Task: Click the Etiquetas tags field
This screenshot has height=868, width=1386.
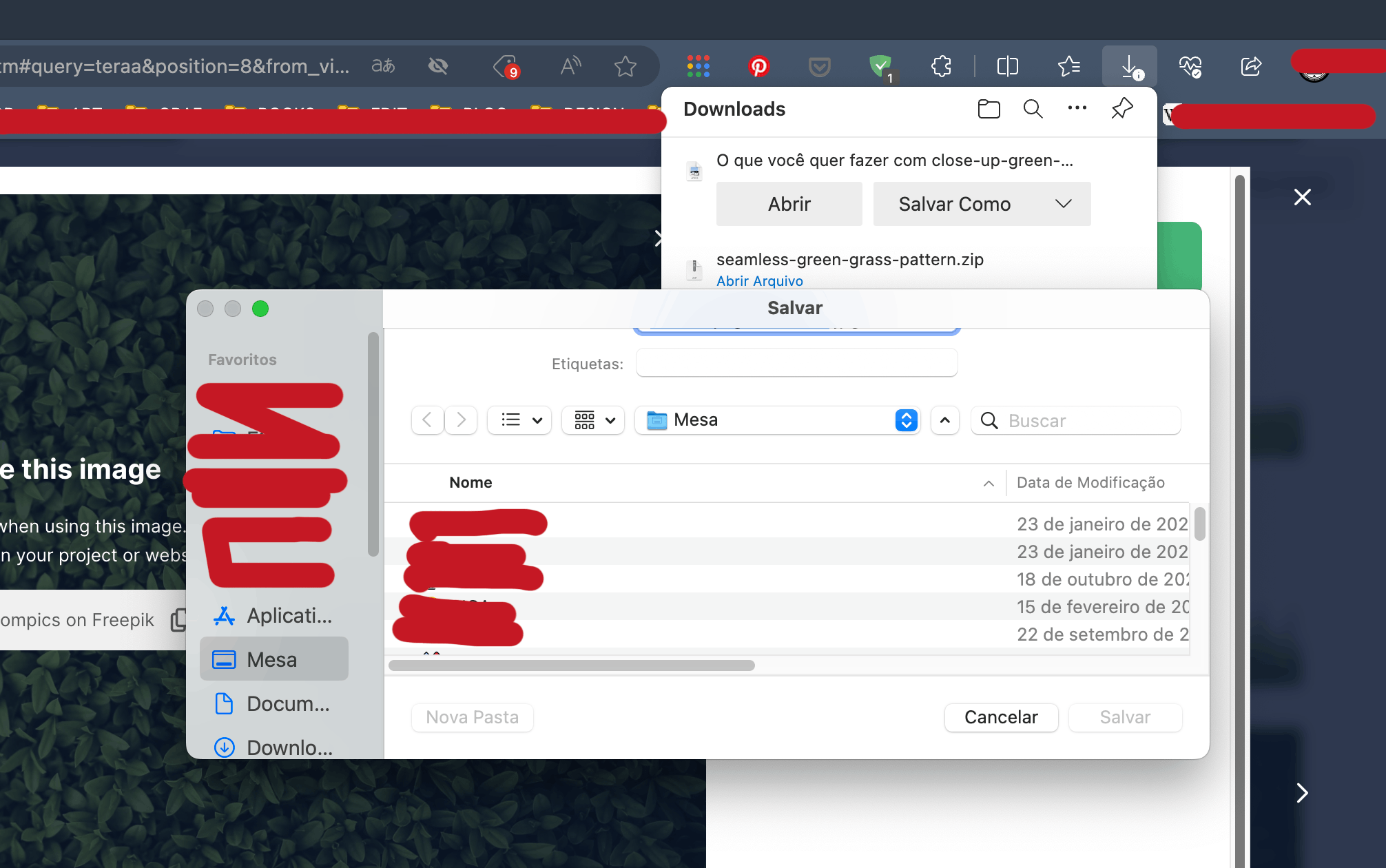Action: coord(796,363)
